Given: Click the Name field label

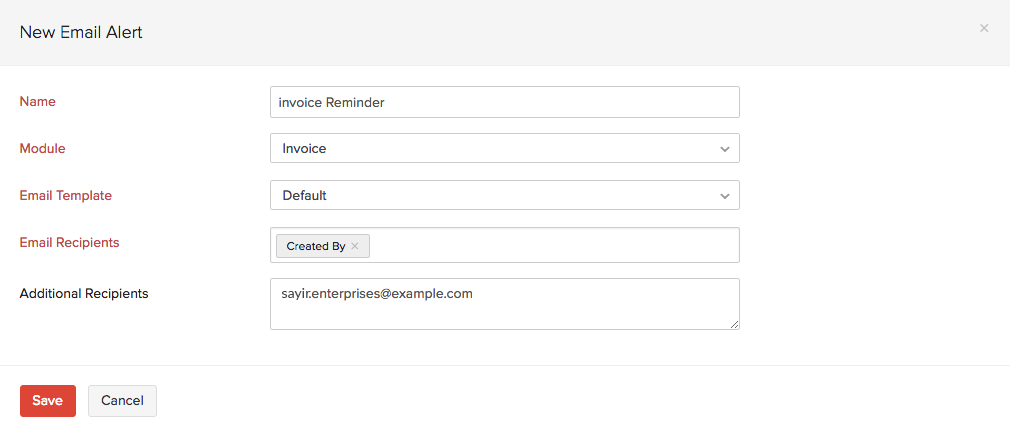Looking at the screenshot, I should pos(38,101).
